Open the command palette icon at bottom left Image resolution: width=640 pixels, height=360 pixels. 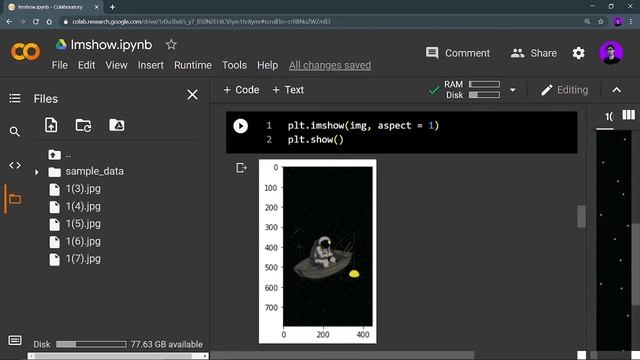tap(15, 340)
